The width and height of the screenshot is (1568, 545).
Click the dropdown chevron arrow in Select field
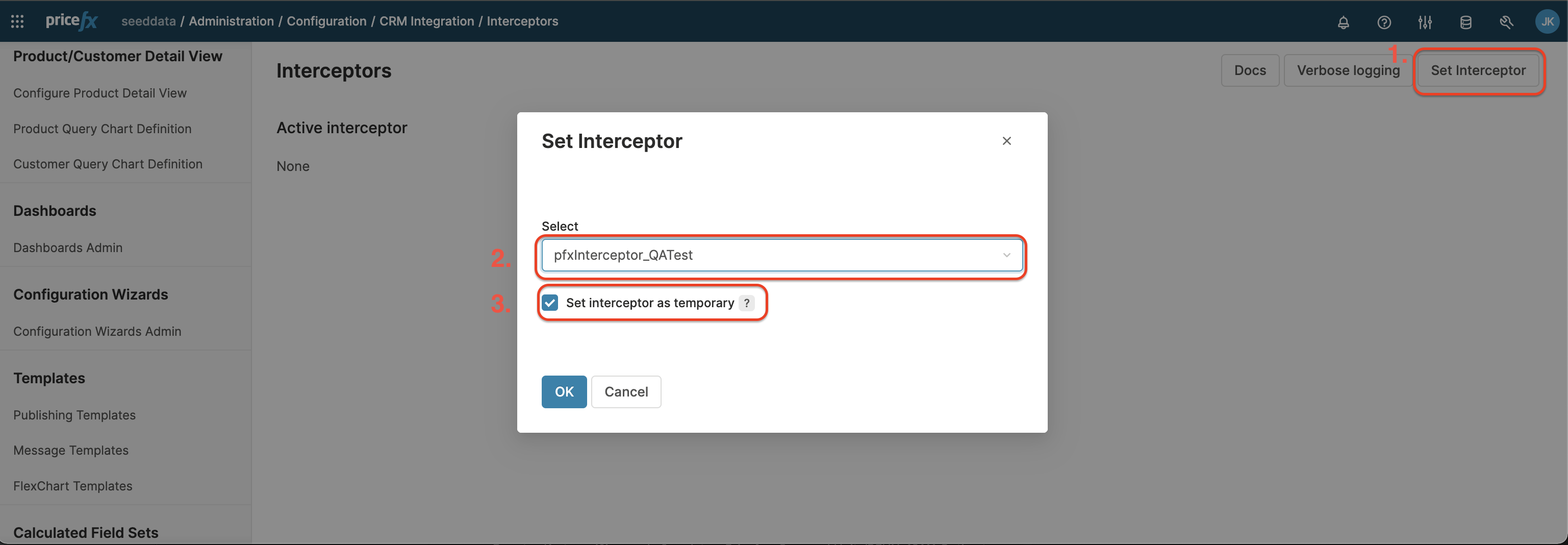tap(1007, 255)
